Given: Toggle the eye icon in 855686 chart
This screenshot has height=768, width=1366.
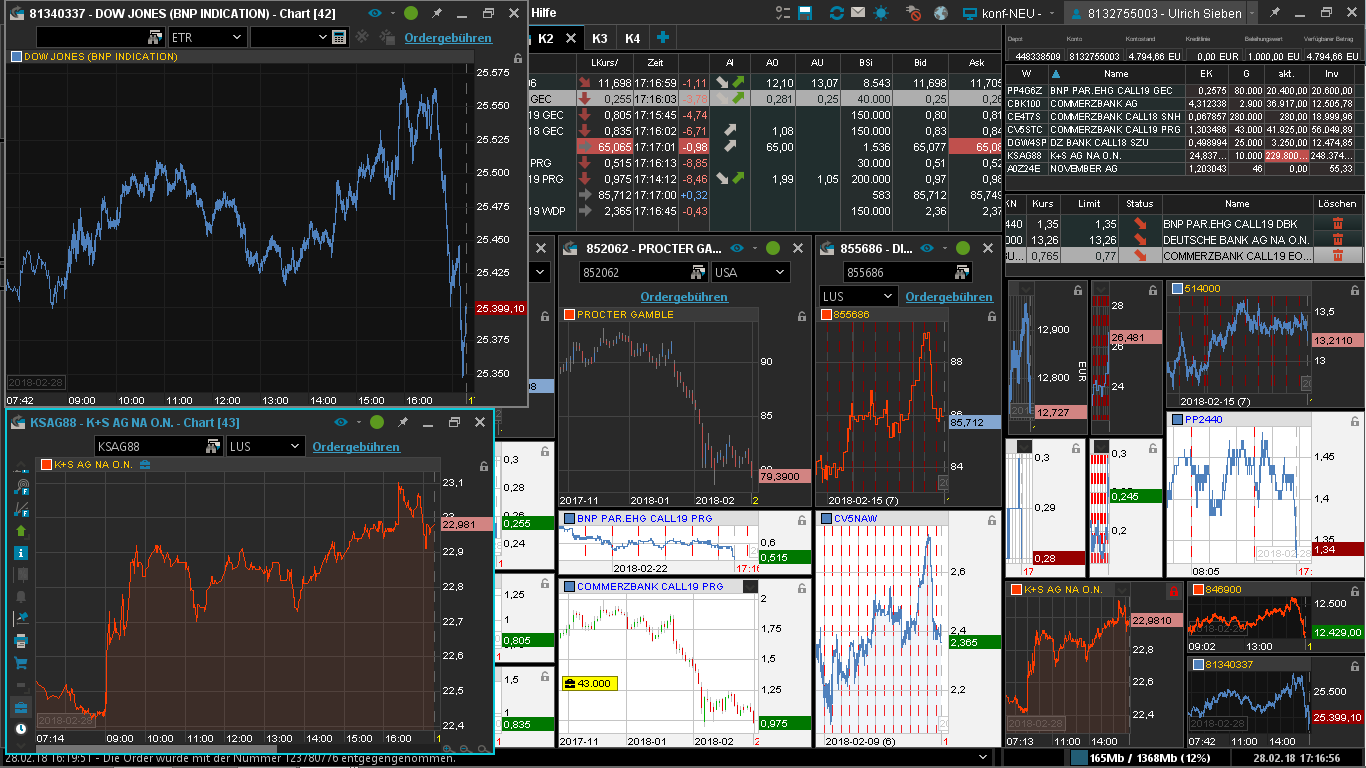Looking at the screenshot, I should 927,248.
